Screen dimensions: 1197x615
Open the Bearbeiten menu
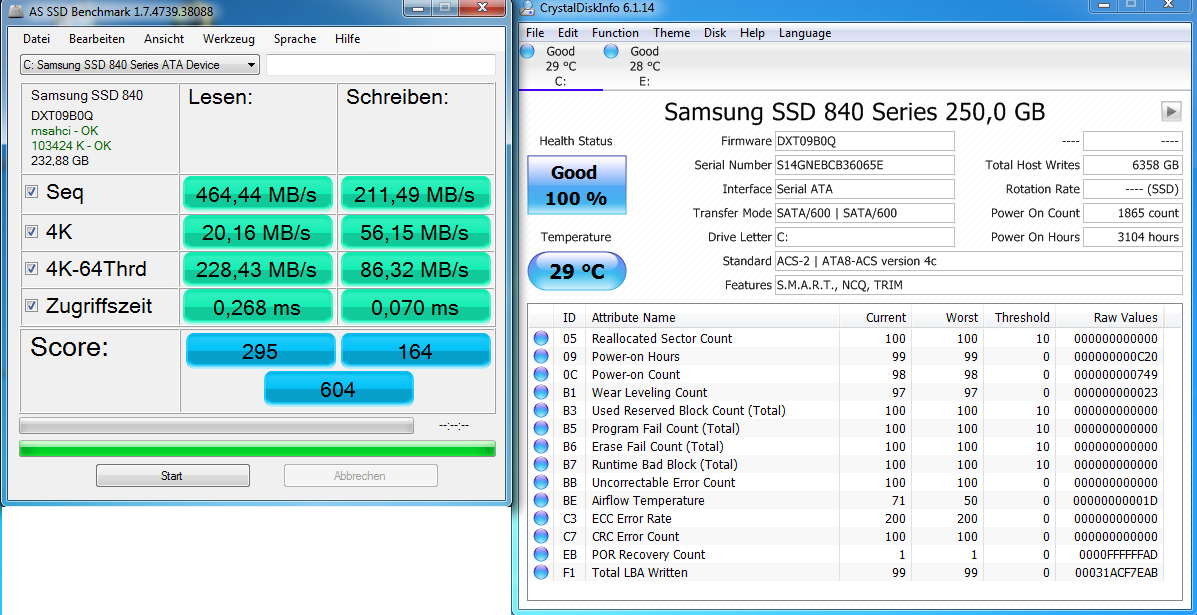[x=97, y=39]
